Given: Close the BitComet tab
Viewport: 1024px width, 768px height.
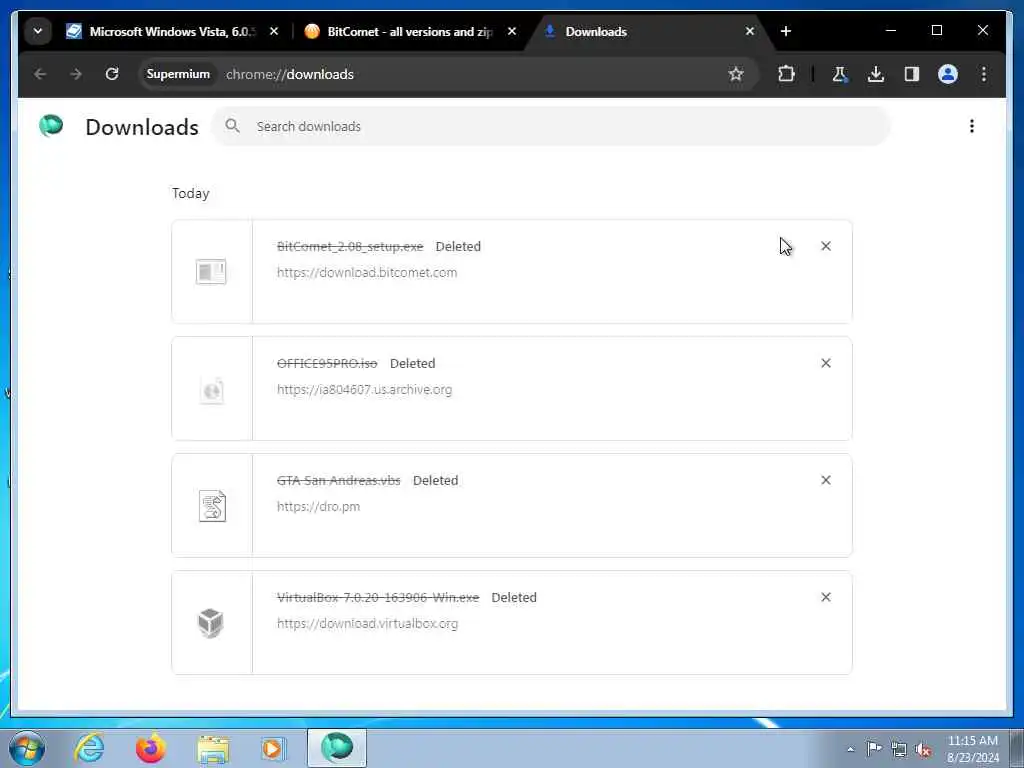Looking at the screenshot, I should click(x=512, y=31).
